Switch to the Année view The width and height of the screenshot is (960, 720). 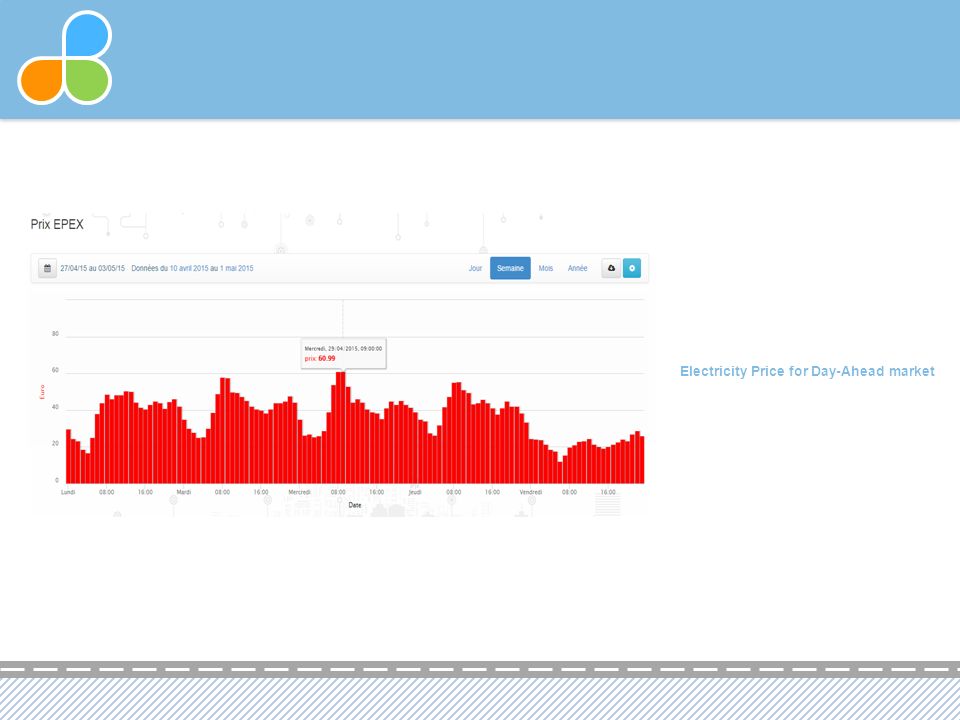tap(577, 268)
